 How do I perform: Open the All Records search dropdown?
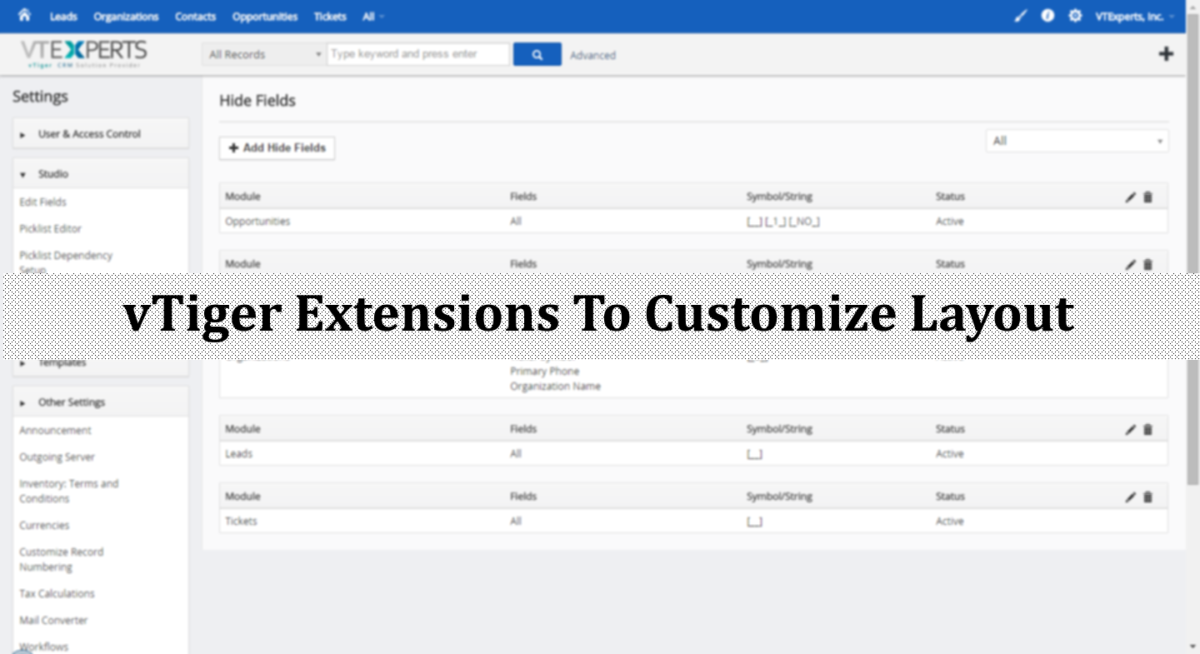pos(264,55)
